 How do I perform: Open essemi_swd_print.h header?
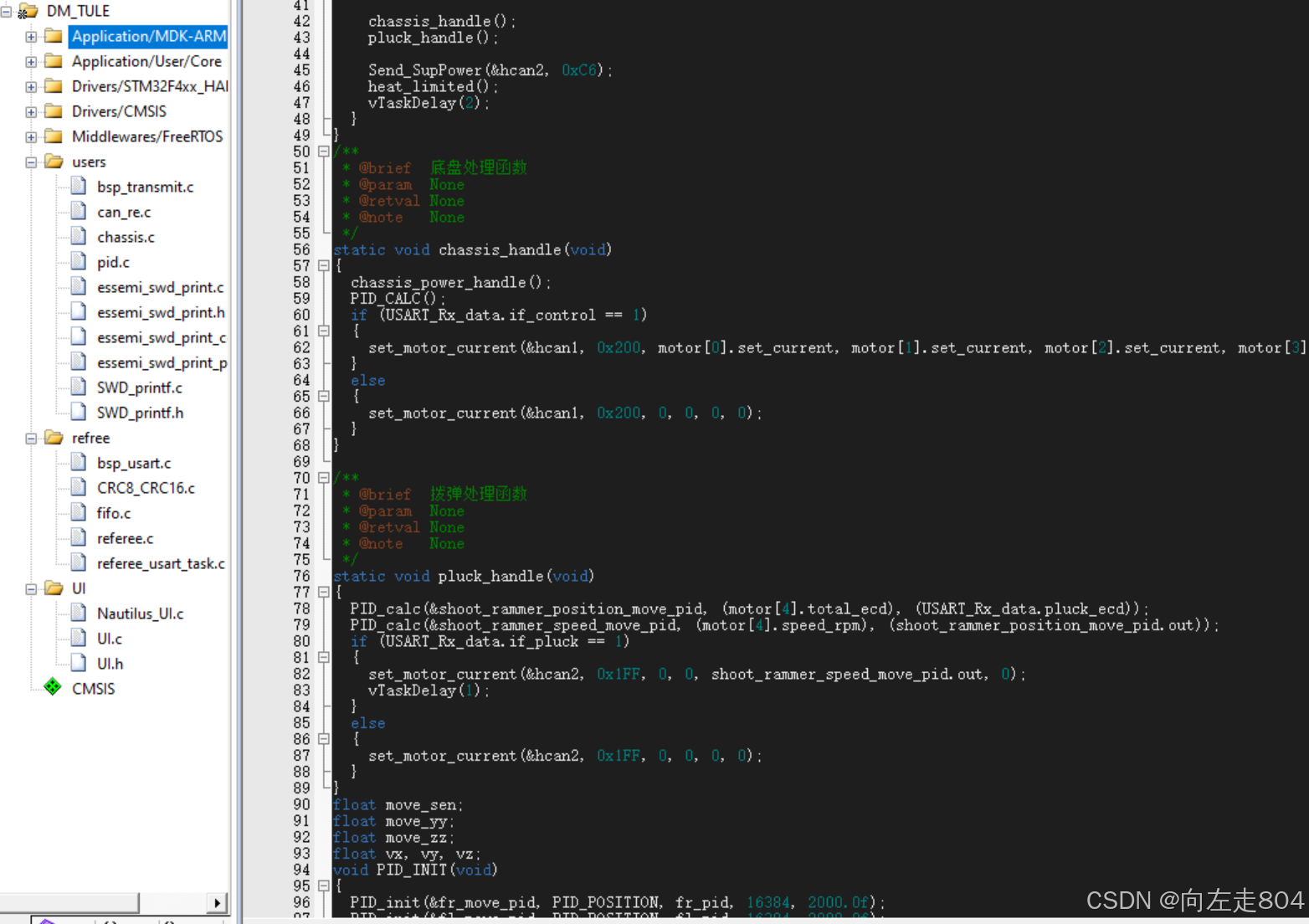coord(161,313)
